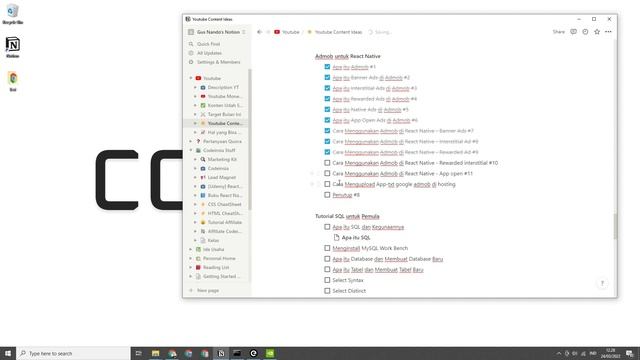Expand the Pertanyaan Quora page
Screen dimensions: 640x360
pos(191,141)
